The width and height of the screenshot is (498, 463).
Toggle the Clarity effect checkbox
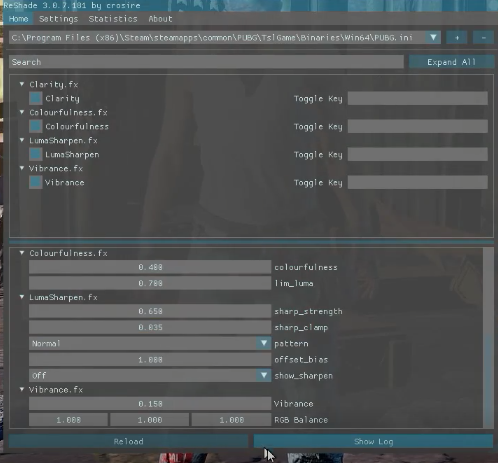[36, 98]
